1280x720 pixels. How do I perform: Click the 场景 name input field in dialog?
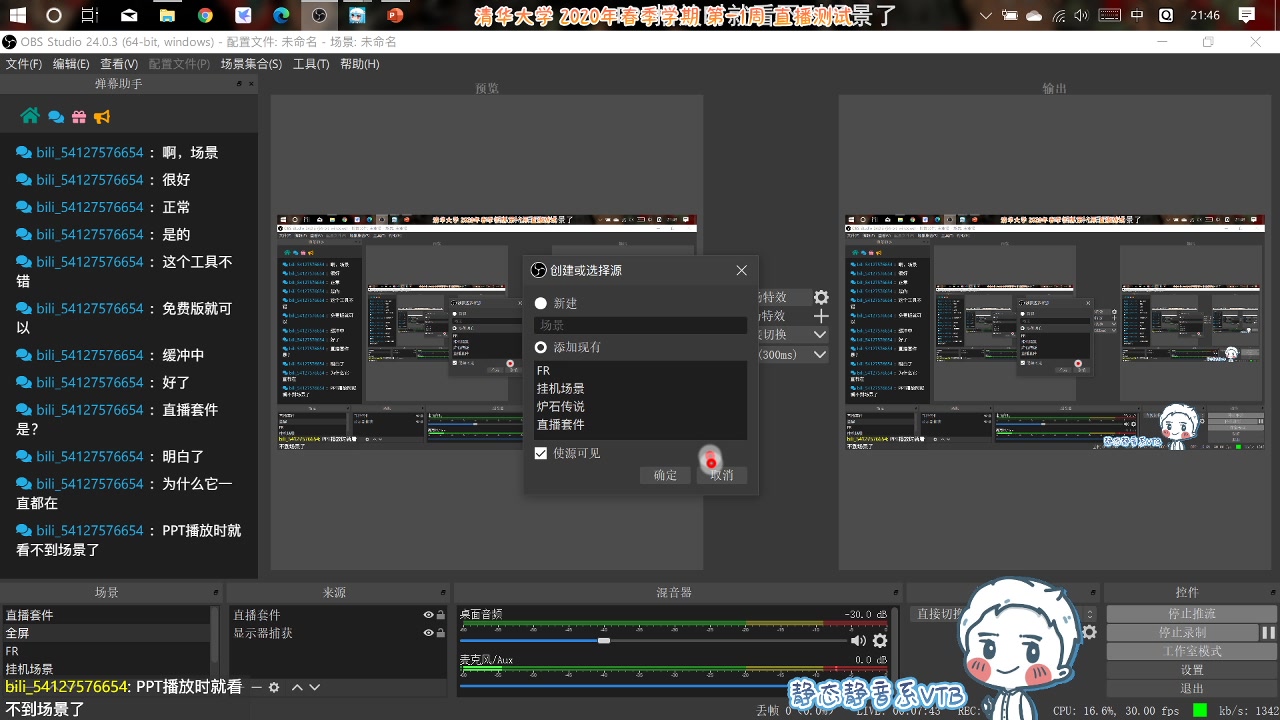click(x=640, y=325)
